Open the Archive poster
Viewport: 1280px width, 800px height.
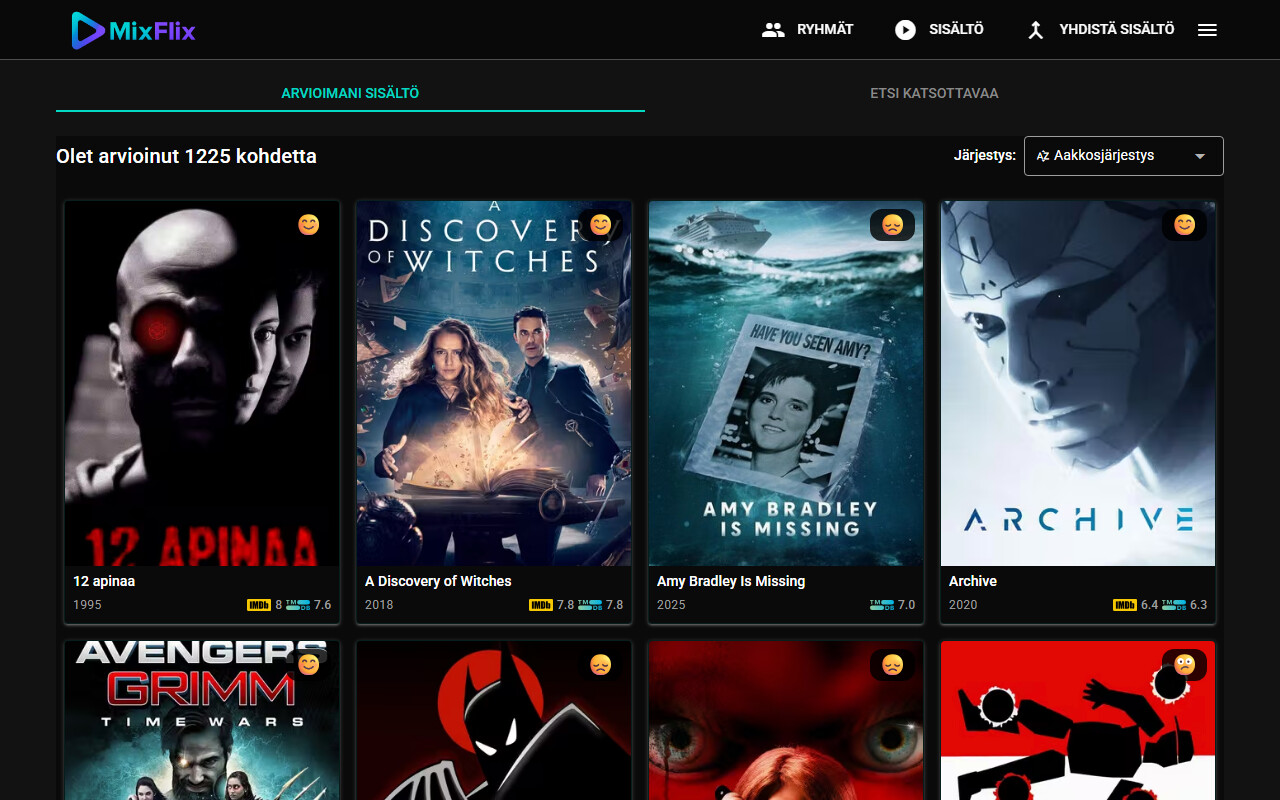[1078, 384]
